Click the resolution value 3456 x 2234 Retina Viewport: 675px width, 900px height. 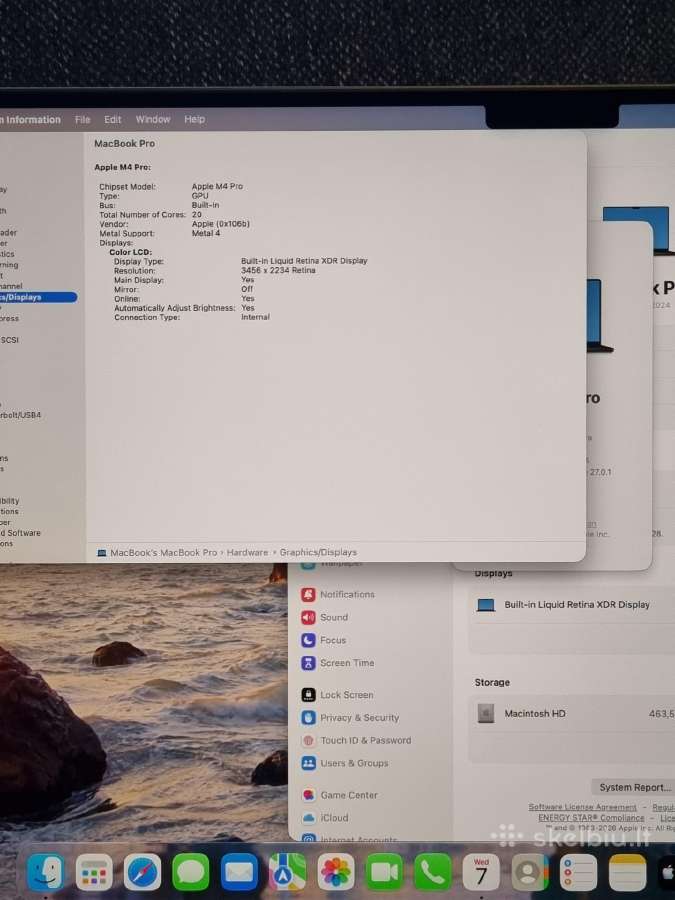pyautogui.click(x=278, y=270)
